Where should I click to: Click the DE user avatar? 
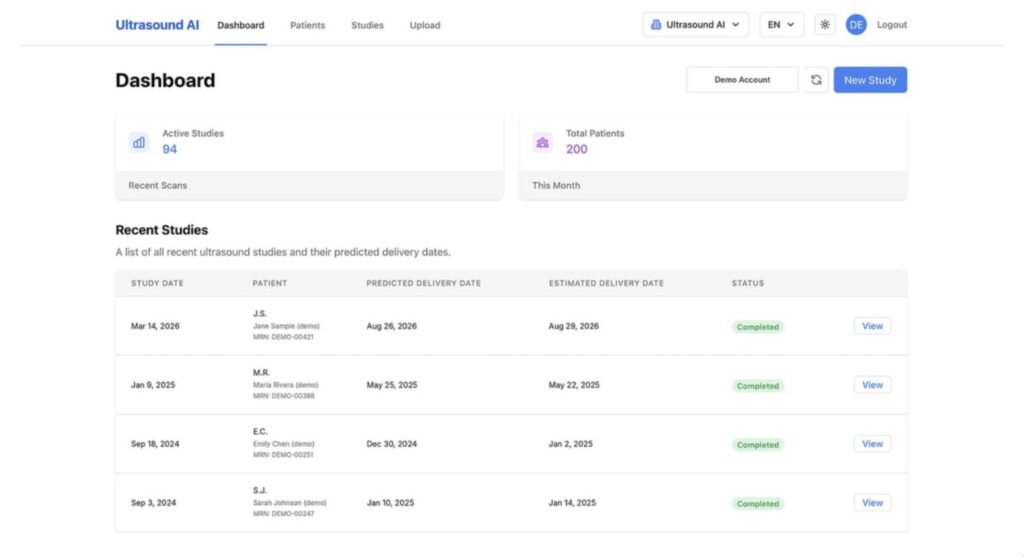coord(856,25)
